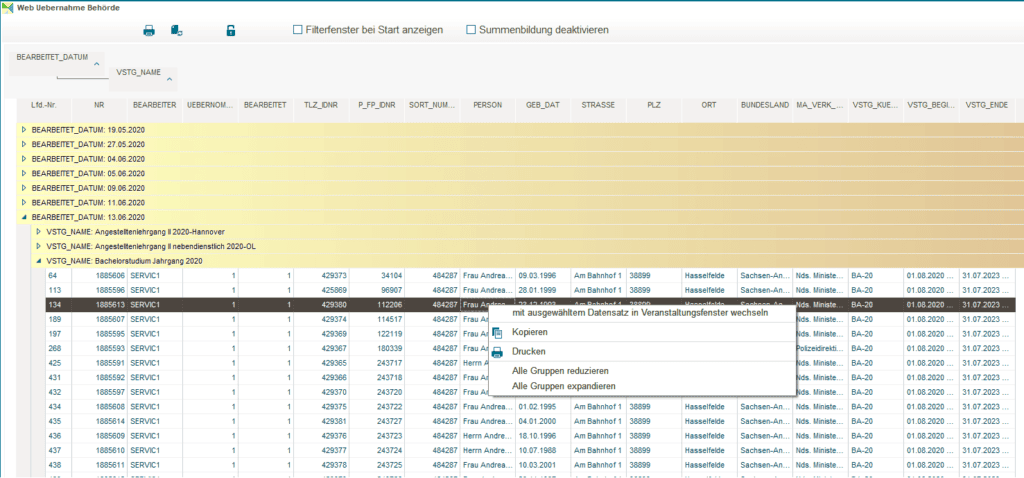Expand the BEARBEITET_DATUM: 05.06.2020 group
The height and width of the screenshot is (478, 1024).
coord(24,173)
